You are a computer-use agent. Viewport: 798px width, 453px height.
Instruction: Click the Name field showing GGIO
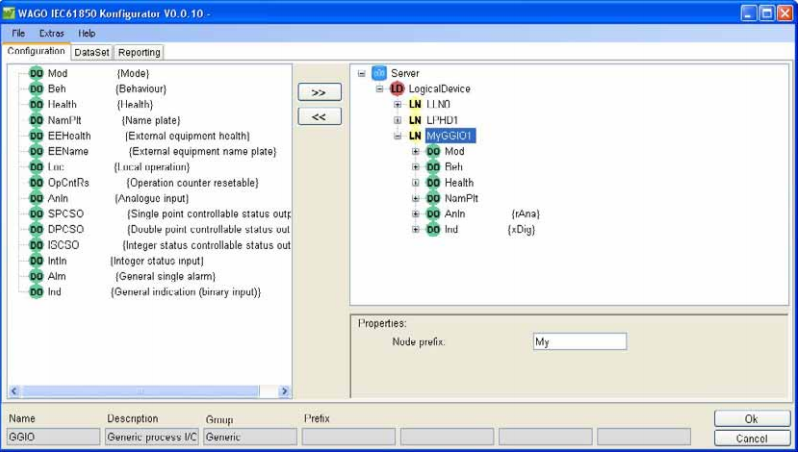[x=53, y=437]
